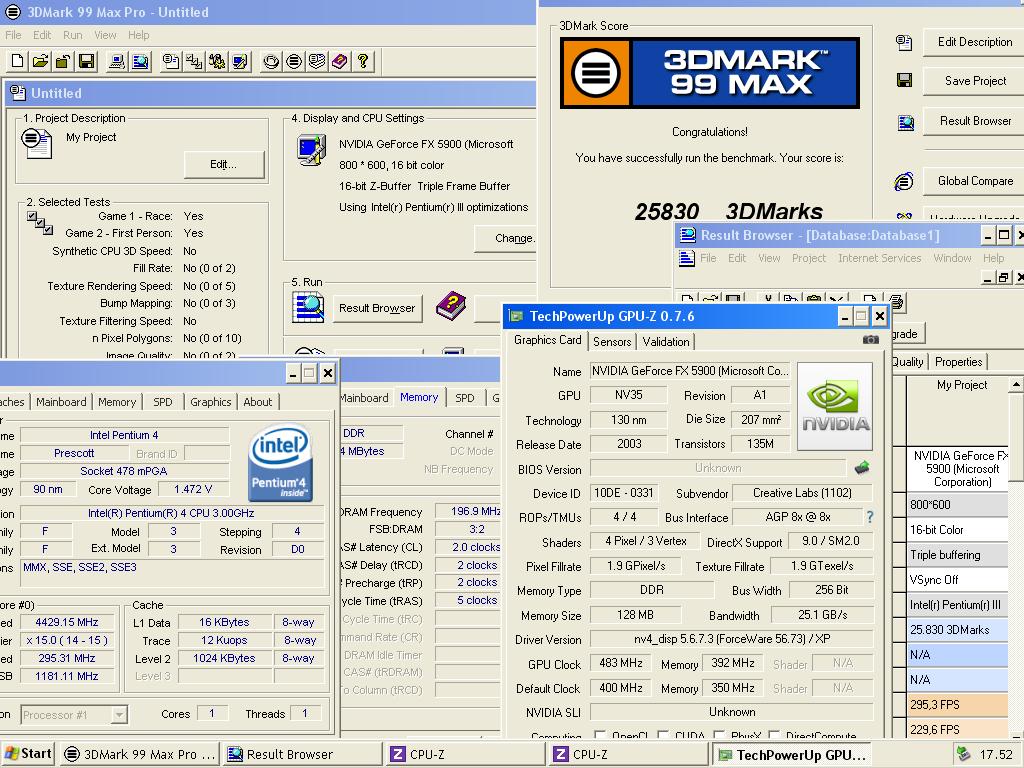Open the Internet Services menu in Result Browser
The height and width of the screenshot is (768, 1024).
pyautogui.click(x=879, y=258)
